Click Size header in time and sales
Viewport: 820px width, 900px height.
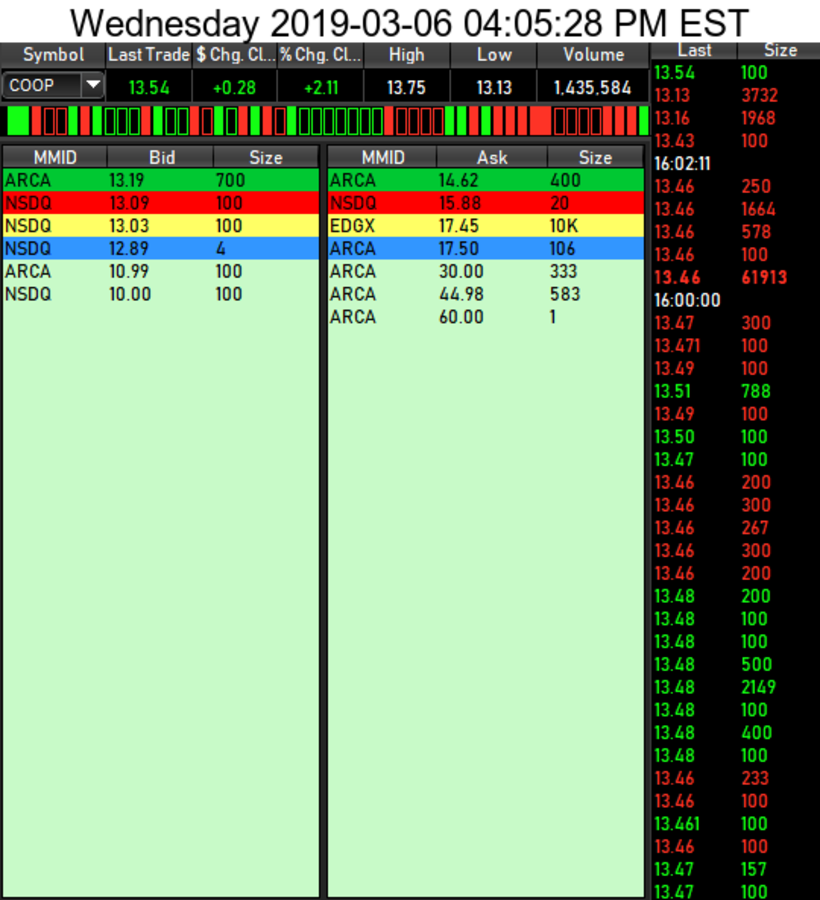[x=780, y=51]
